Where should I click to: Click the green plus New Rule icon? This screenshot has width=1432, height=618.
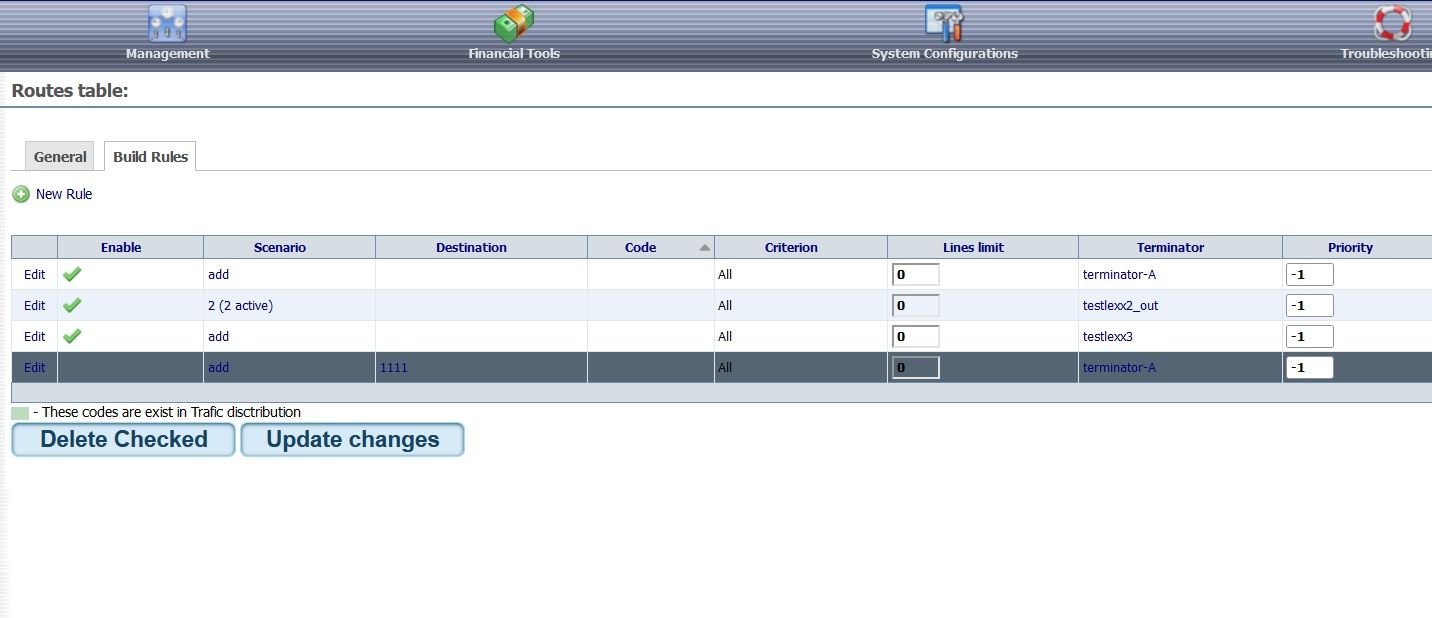(20, 193)
